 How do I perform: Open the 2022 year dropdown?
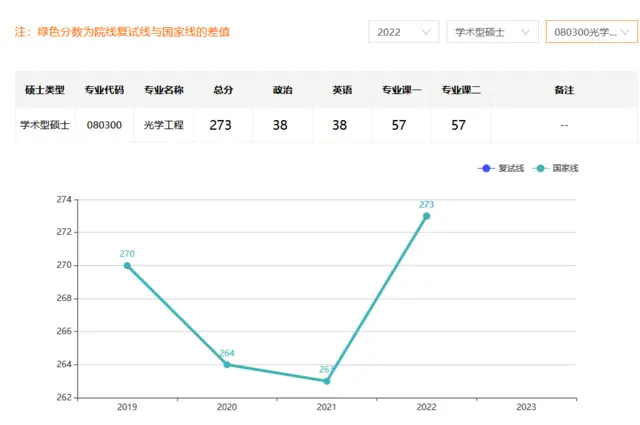404,32
